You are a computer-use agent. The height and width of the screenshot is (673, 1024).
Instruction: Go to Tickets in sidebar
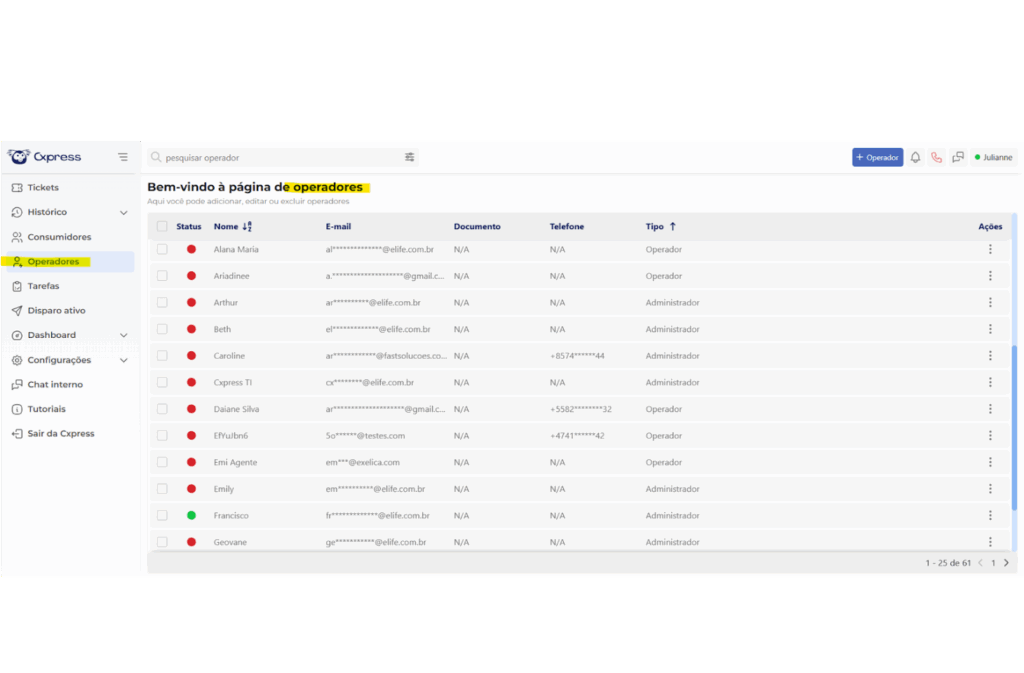[x=42, y=188]
